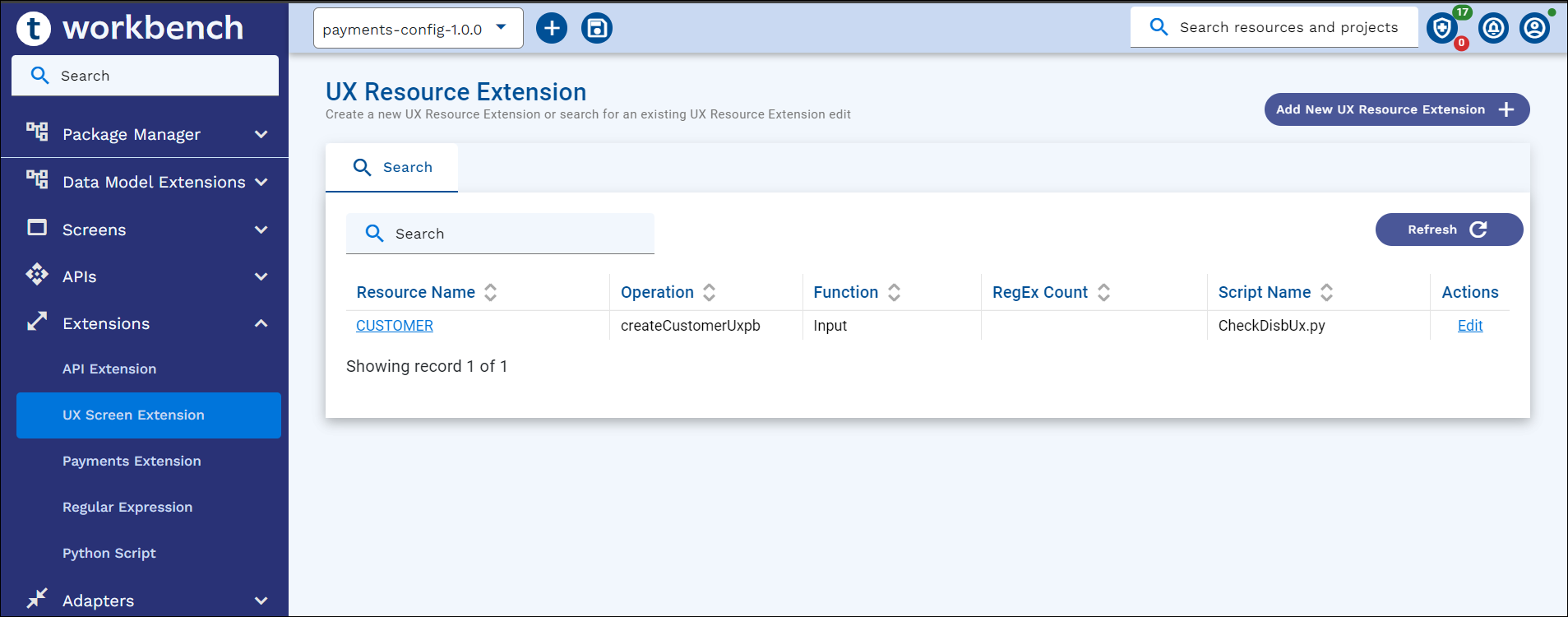The image size is (1568, 617).
Task: Sort table by Function arrows
Action: [x=895, y=292]
